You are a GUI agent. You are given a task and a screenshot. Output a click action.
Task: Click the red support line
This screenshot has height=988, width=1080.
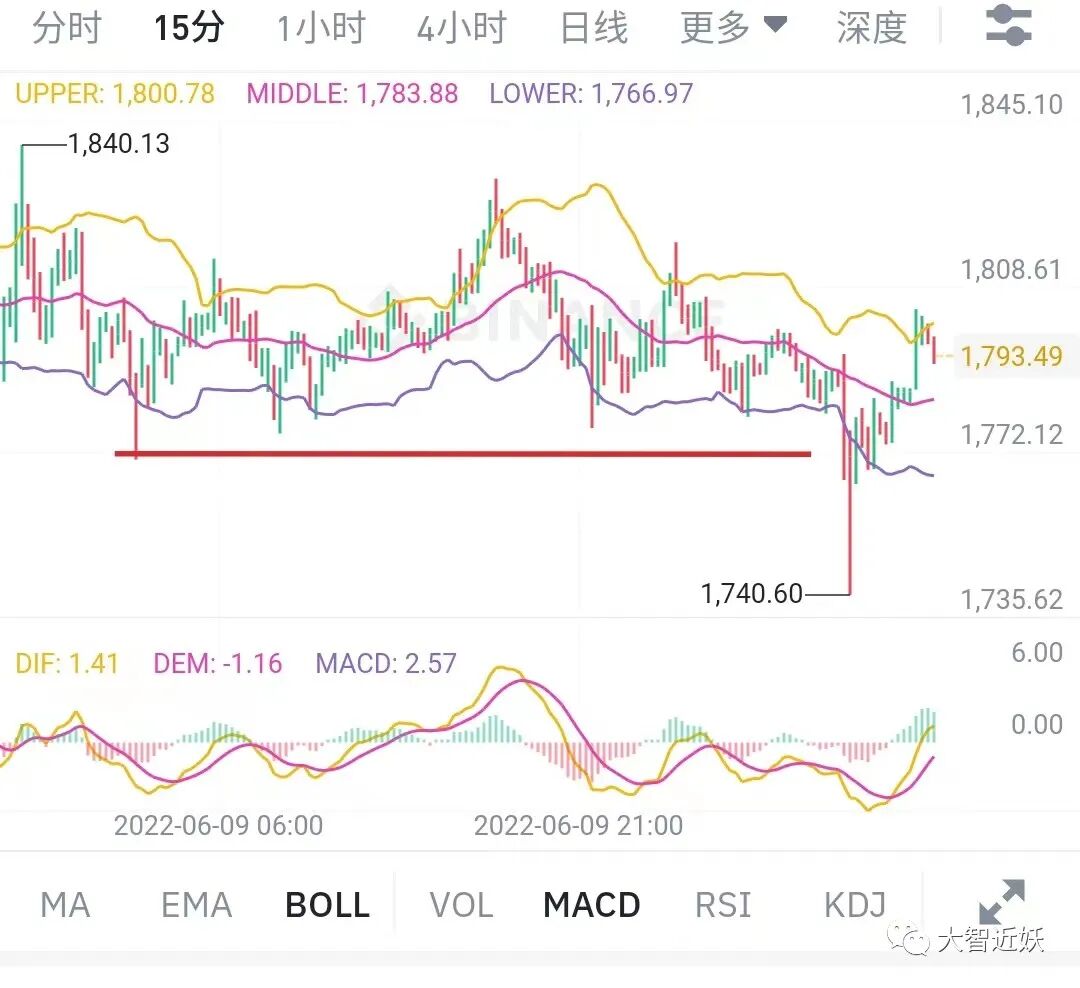[463, 454]
